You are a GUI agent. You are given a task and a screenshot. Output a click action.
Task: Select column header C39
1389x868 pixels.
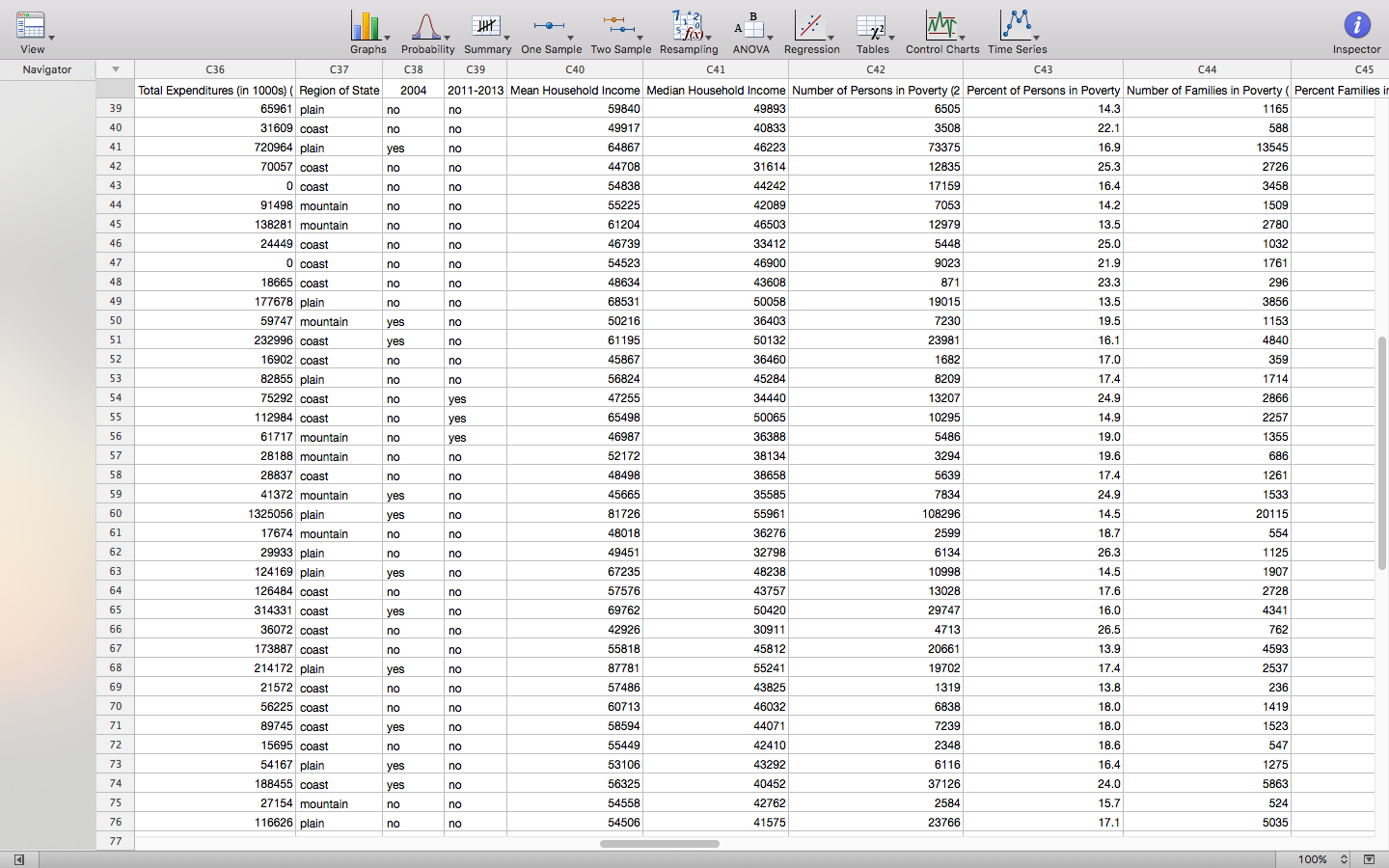[x=476, y=69]
